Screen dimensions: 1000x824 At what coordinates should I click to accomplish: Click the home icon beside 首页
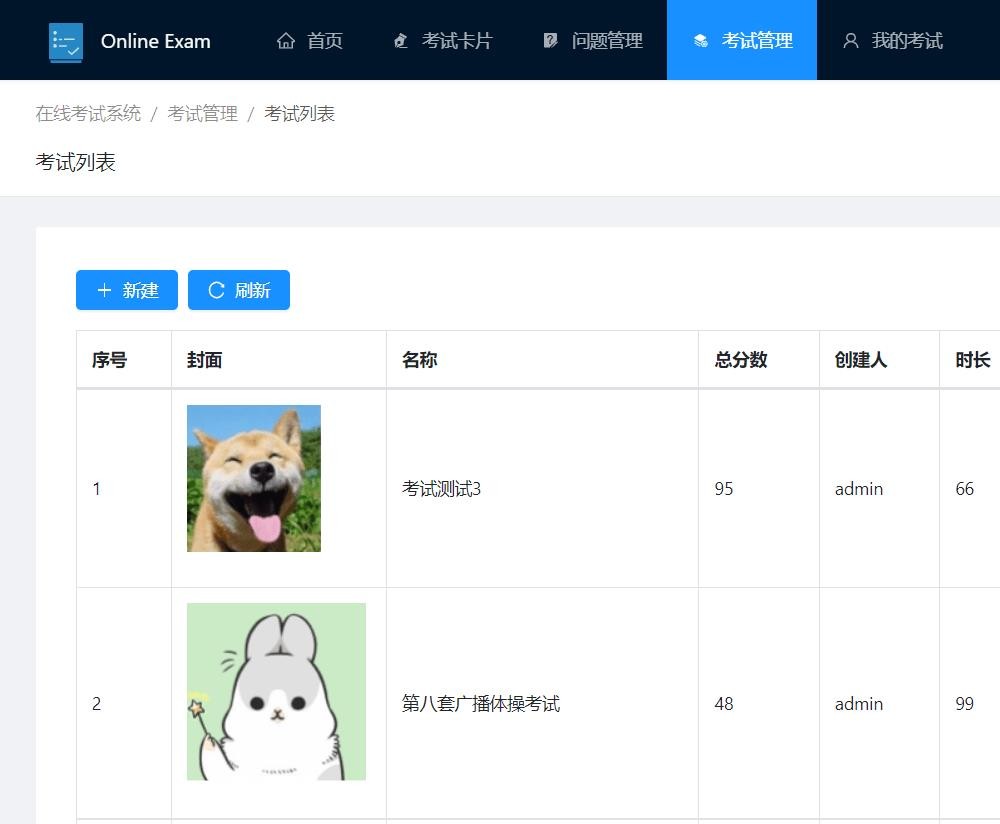286,41
